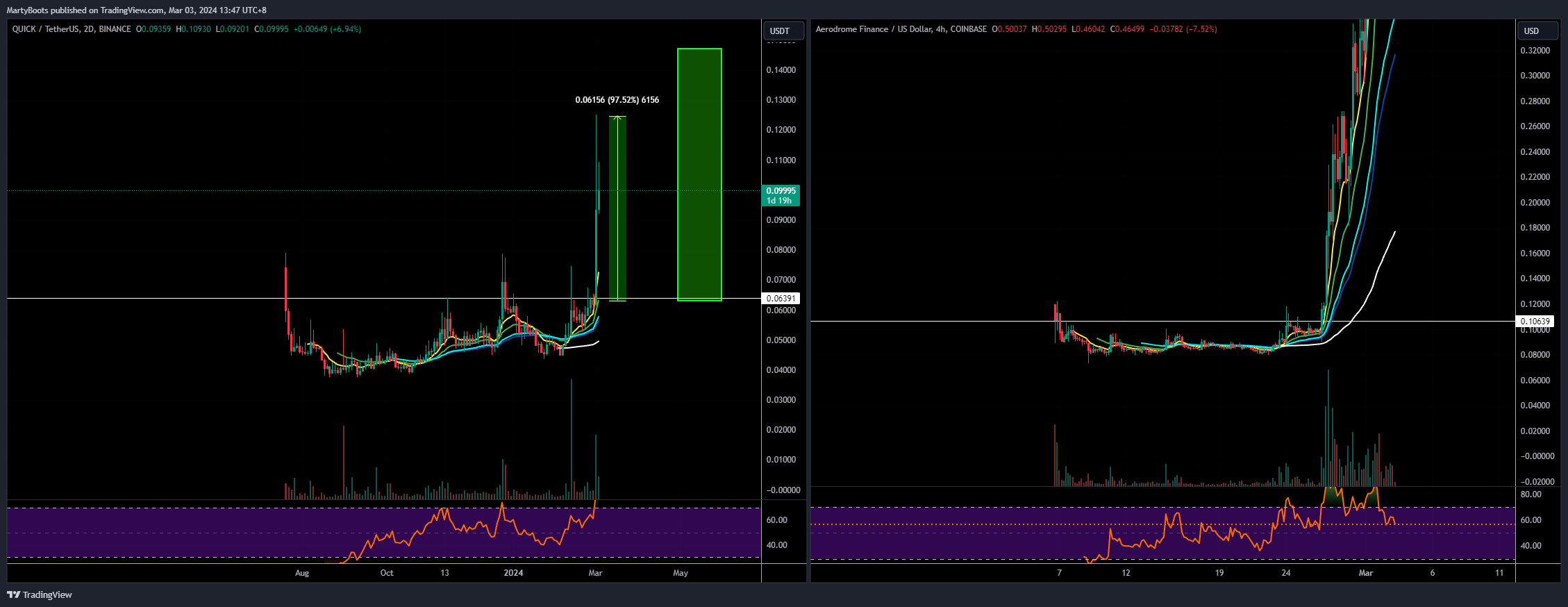Click the horizontal line price label 0.10639

pyautogui.click(x=1535, y=322)
